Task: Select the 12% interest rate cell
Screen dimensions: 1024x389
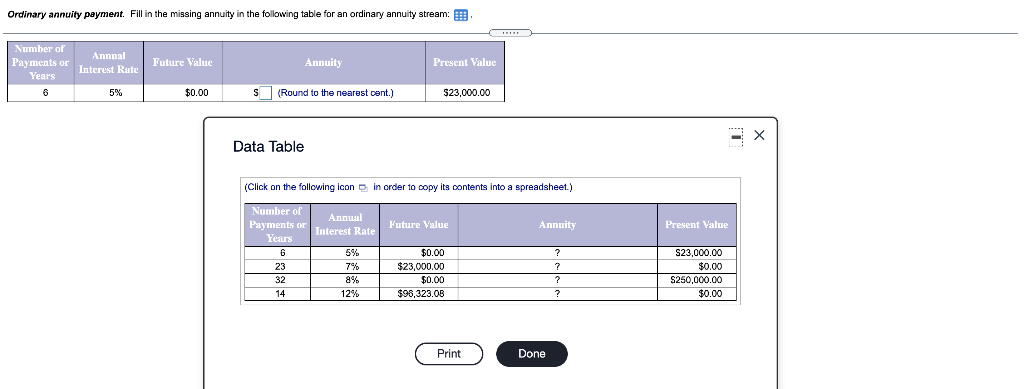Action: 345,294
